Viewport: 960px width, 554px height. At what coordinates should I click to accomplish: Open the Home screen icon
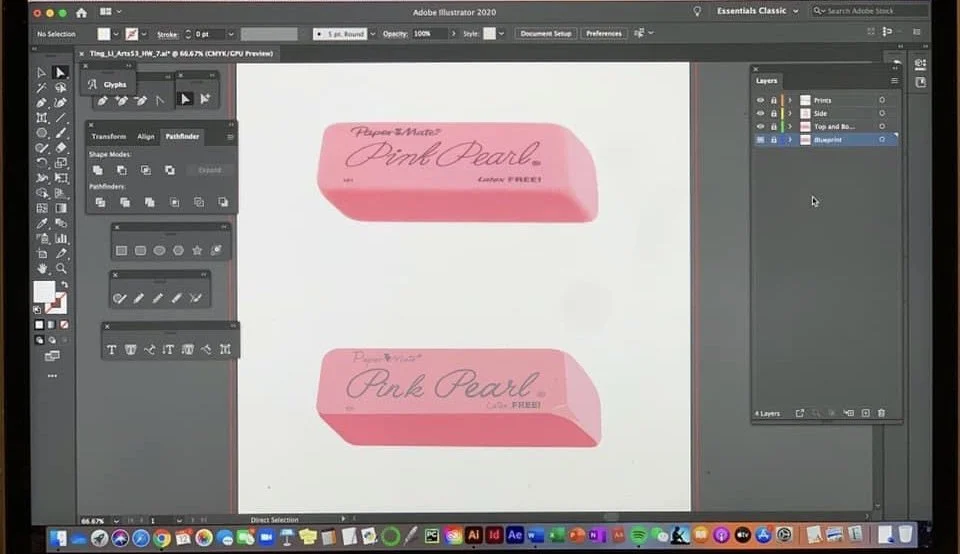[x=81, y=12]
